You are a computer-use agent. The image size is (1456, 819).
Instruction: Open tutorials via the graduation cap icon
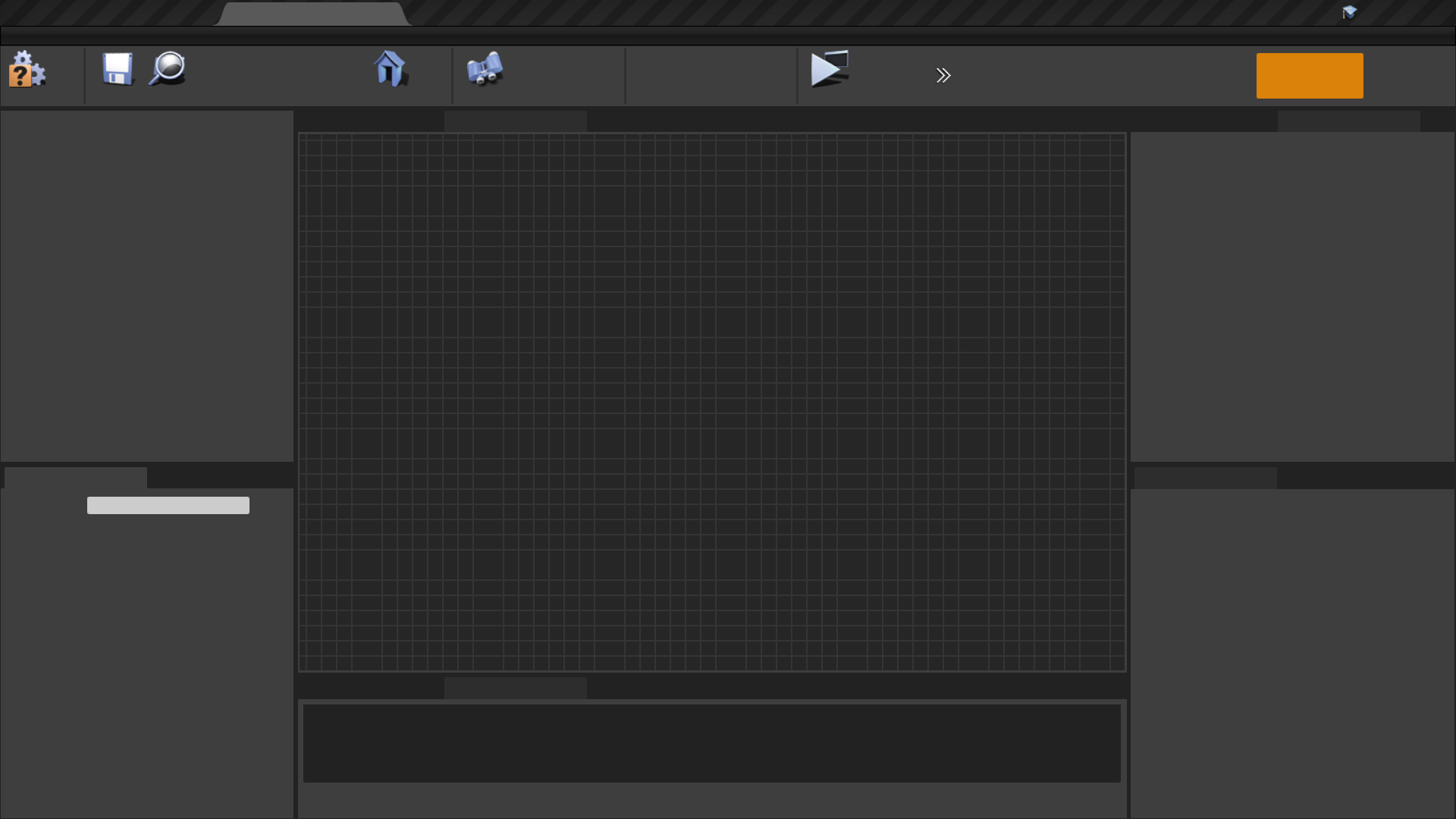(1351, 12)
